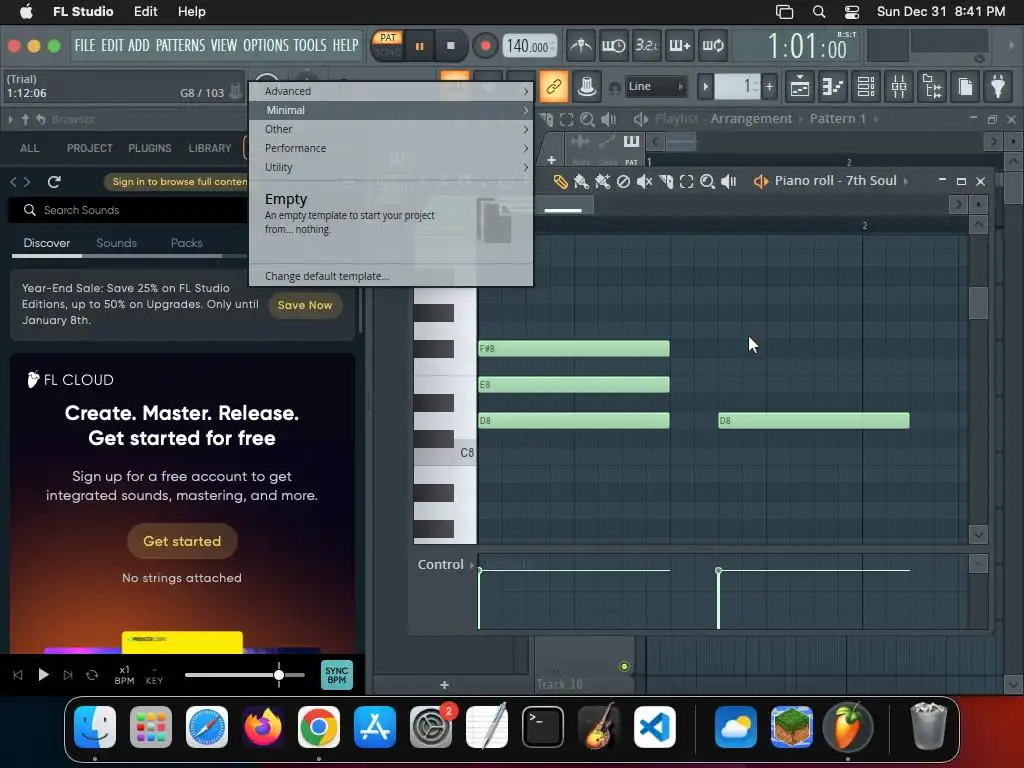This screenshot has height=768, width=1024.
Task: Open the TOOLS menu
Action: (x=310, y=45)
